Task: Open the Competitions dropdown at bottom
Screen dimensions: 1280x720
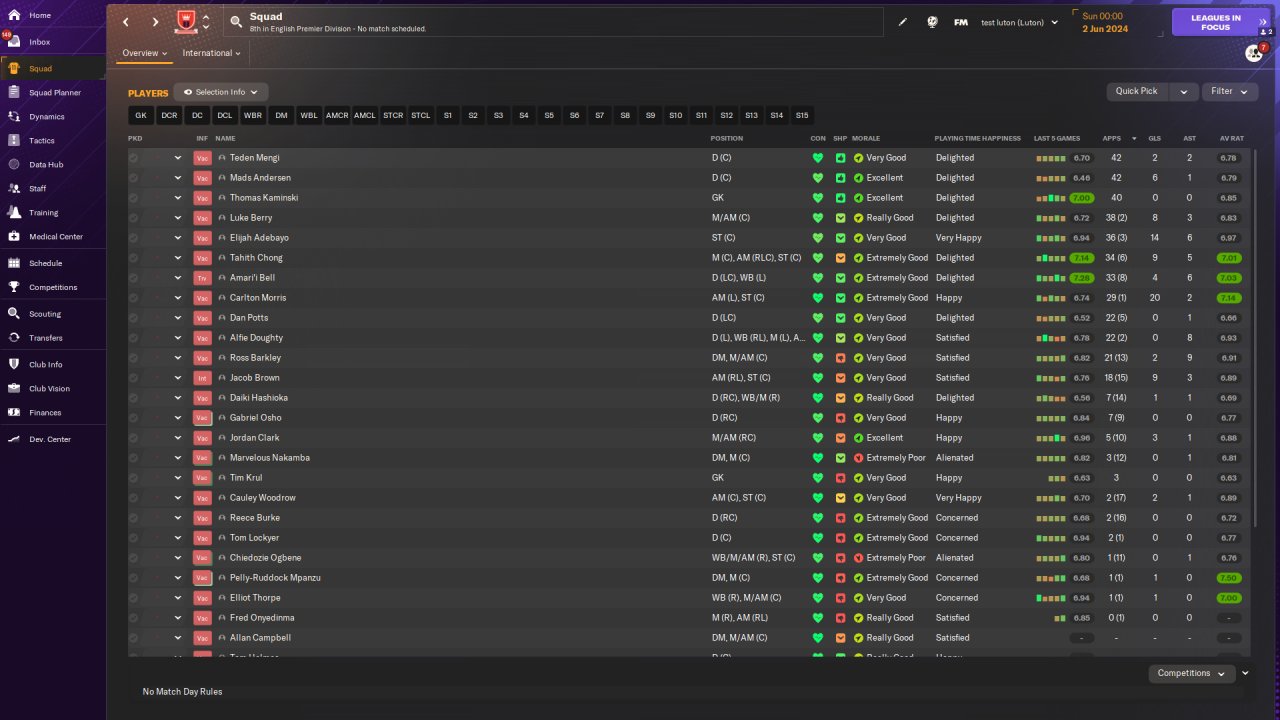Action: coord(1192,674)
